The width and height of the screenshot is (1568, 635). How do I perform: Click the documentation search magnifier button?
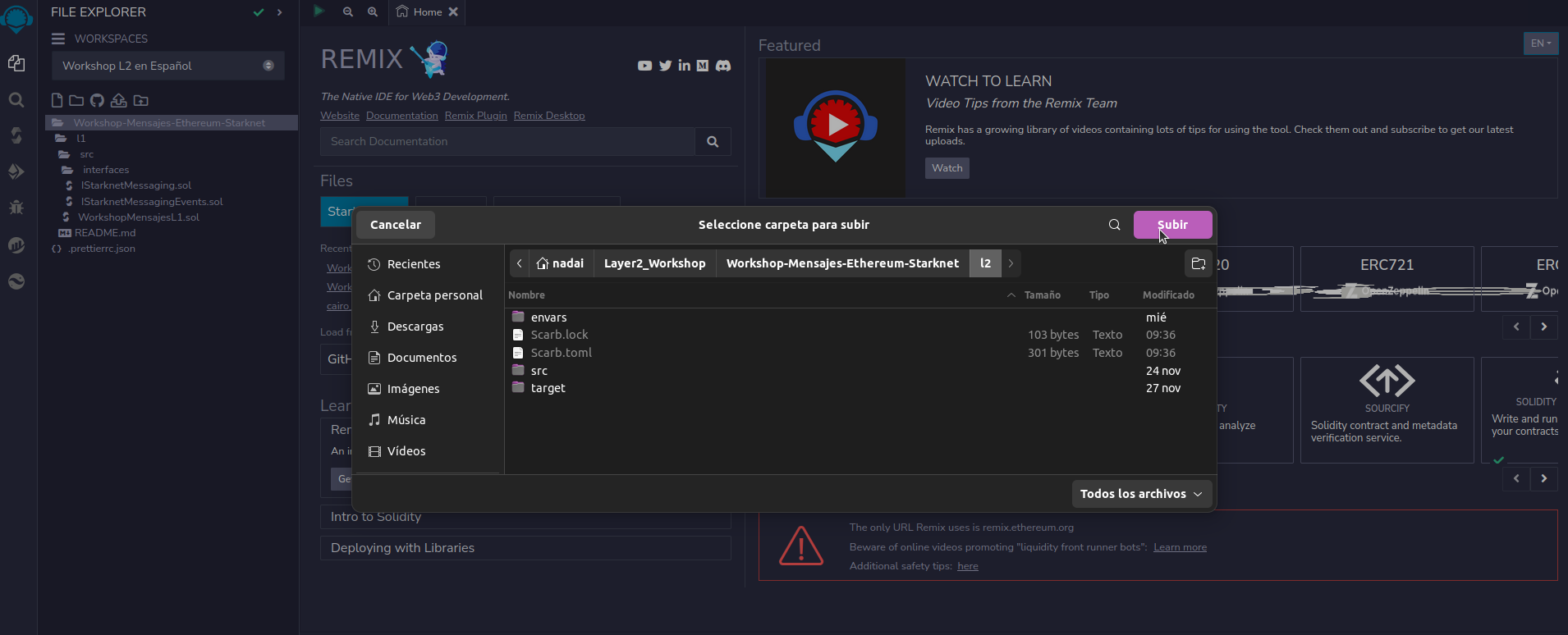[x=713, y=141]
